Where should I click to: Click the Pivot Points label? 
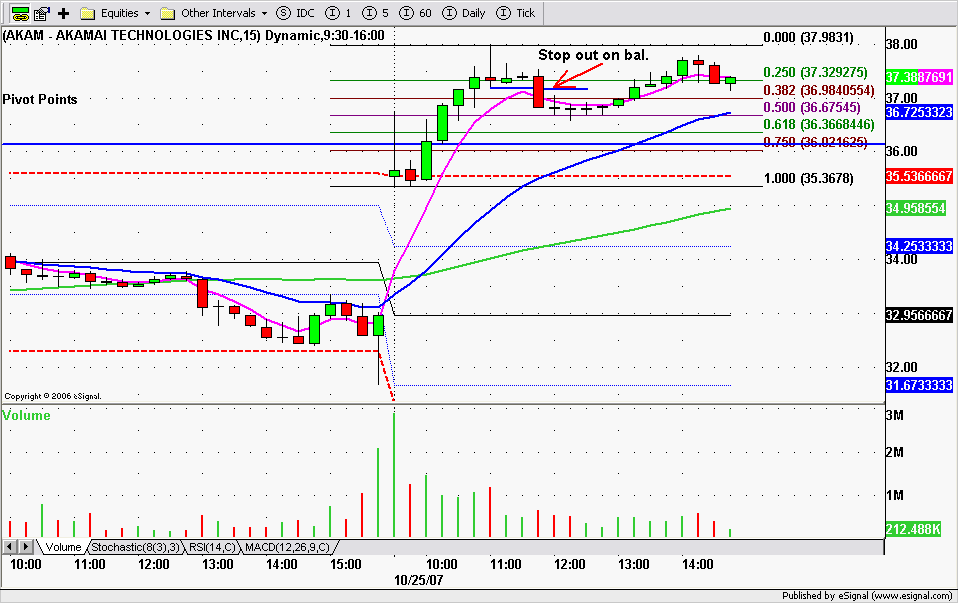(x=40, y=99)
